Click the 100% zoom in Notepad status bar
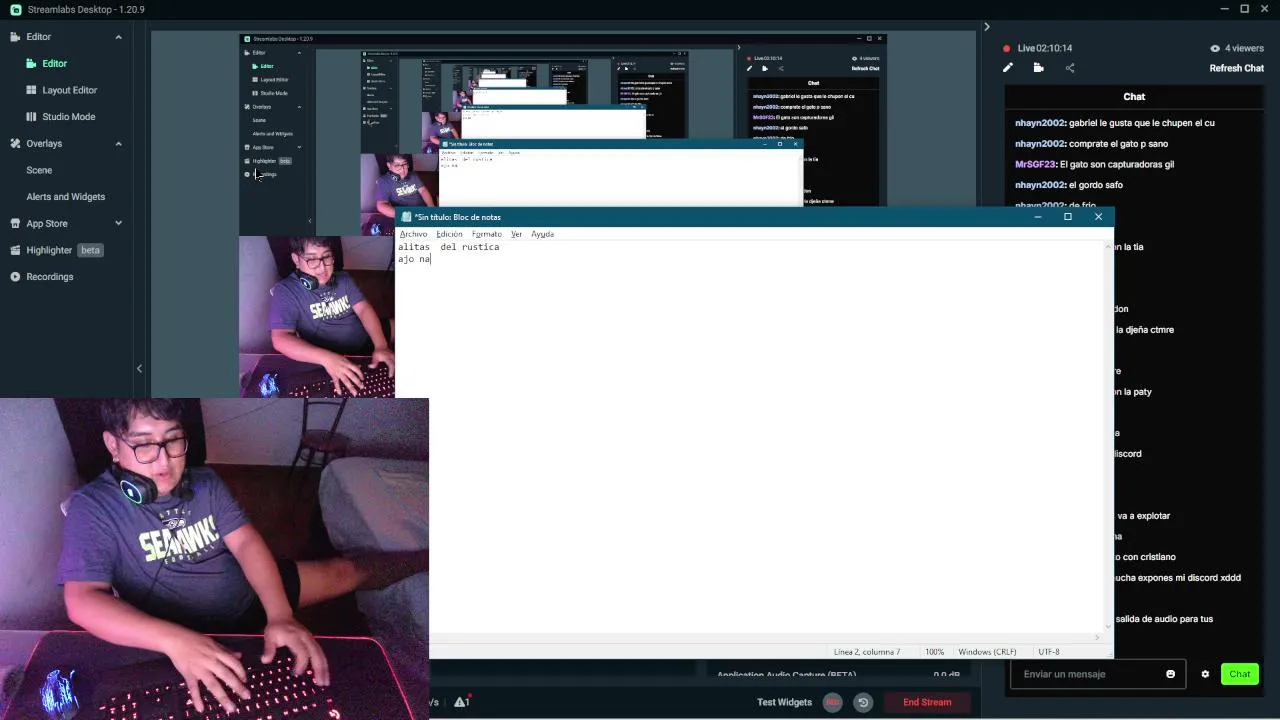This screenshot has height=720, width=1280. point(934,652)
